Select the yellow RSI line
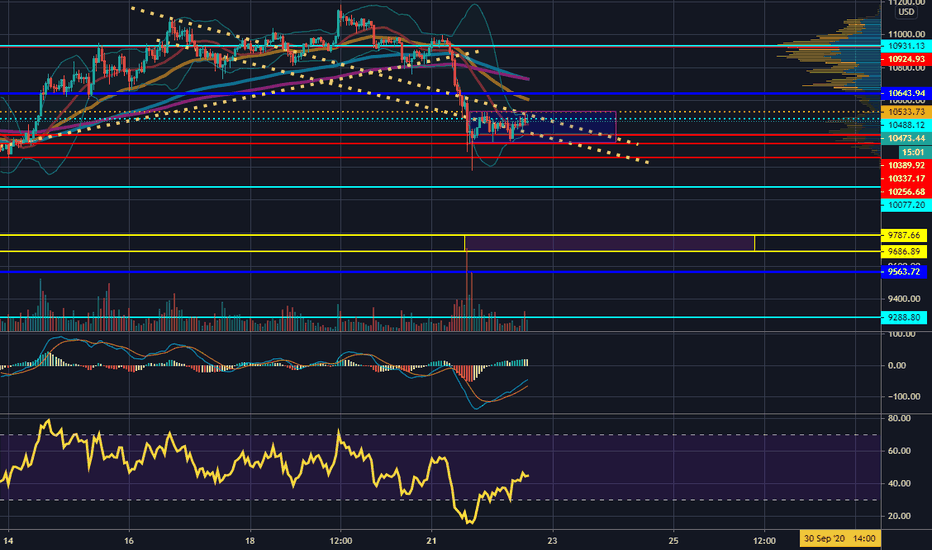The width and height of the screenshot is (932, 550). tap(265, 470)
